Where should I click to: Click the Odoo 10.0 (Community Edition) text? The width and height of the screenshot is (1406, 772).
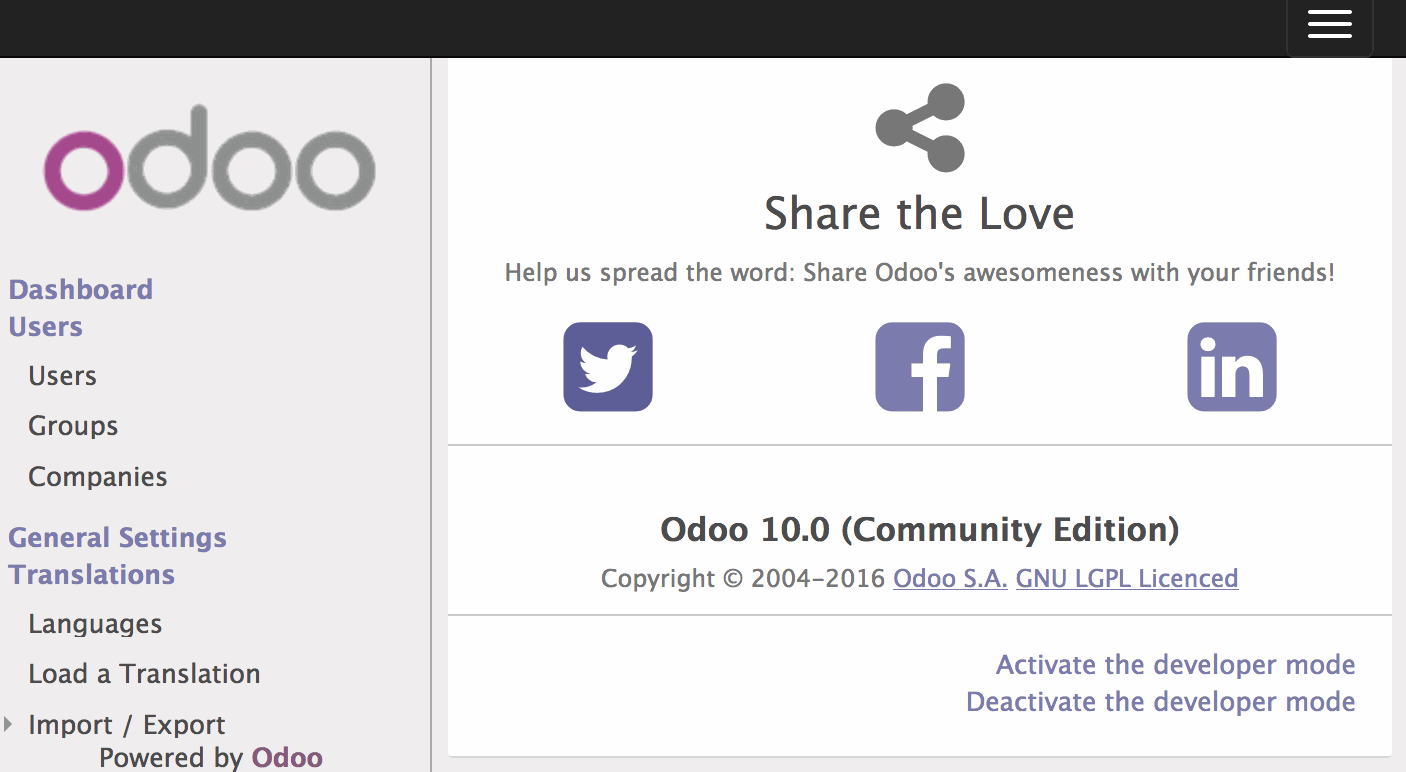pyautogui.click(x=920, y=529)
